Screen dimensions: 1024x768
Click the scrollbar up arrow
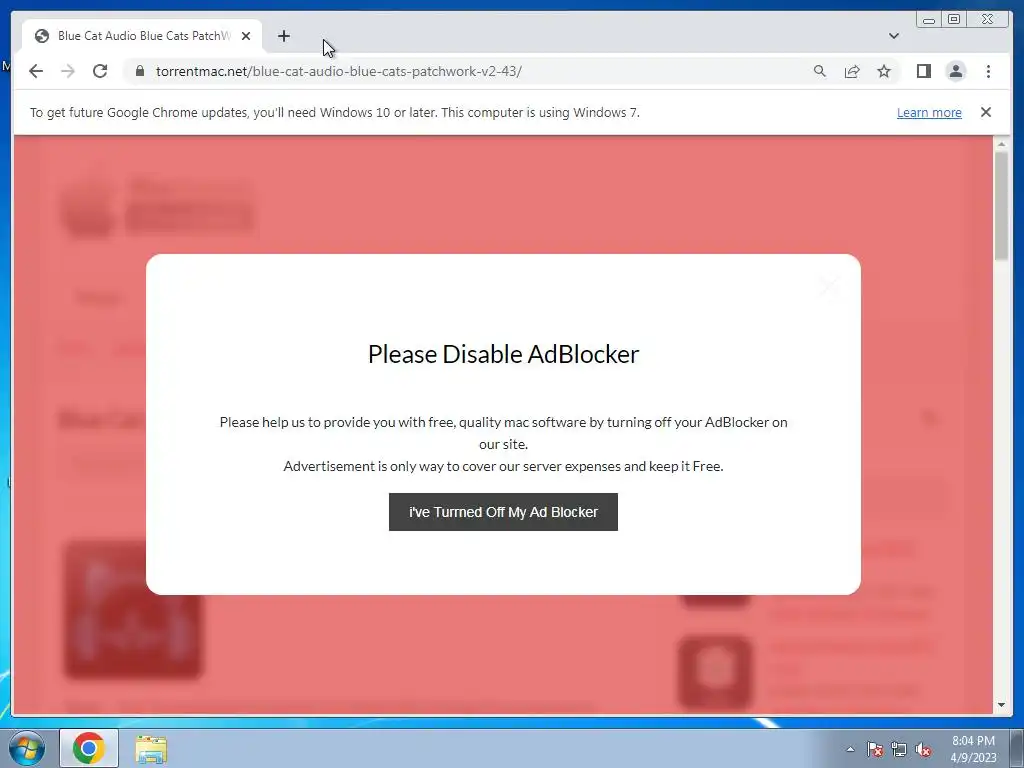[1001, 143]
